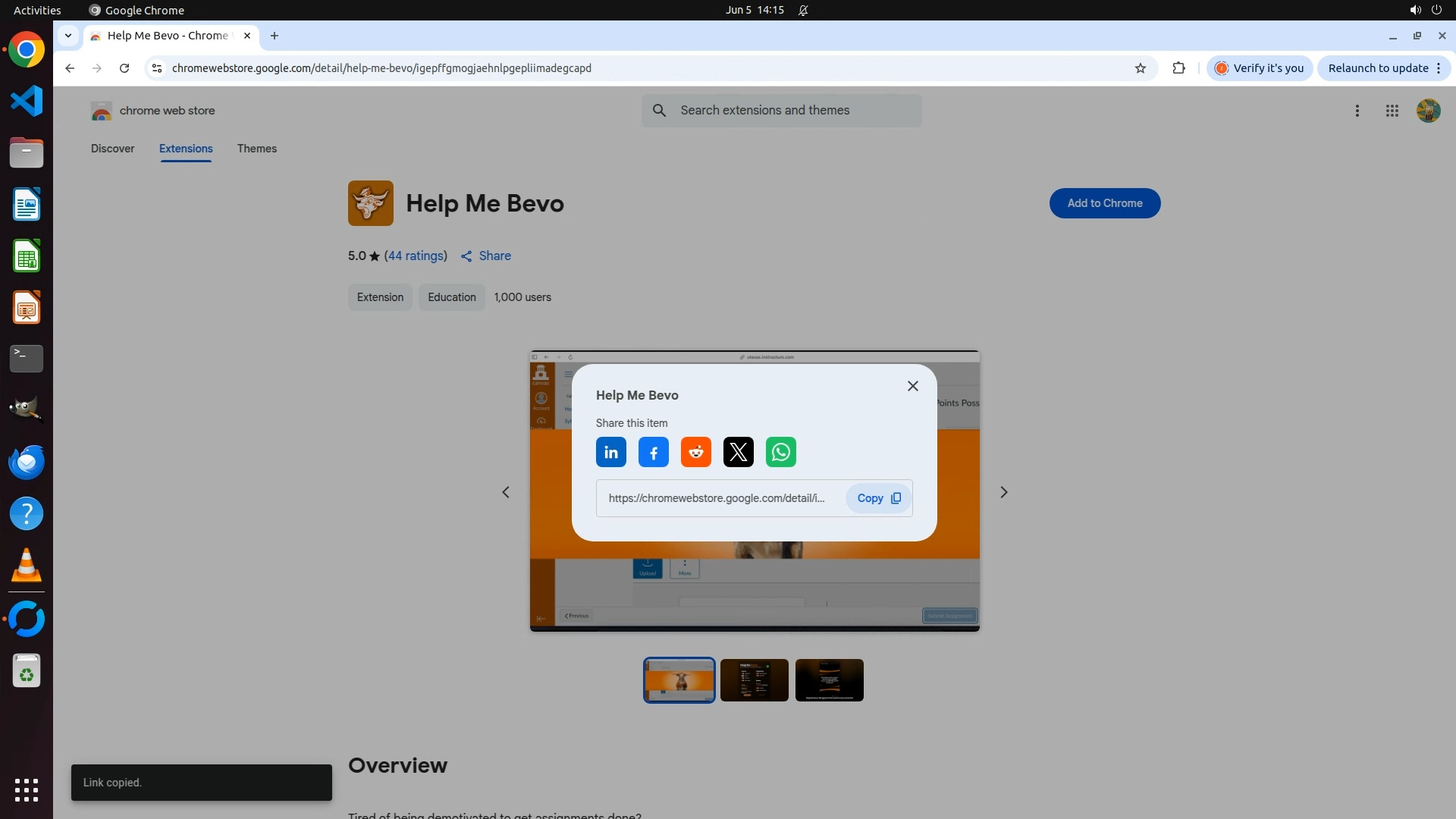Share the extension on Facebook
This screenshot has width=1456, height=819.
653,453
